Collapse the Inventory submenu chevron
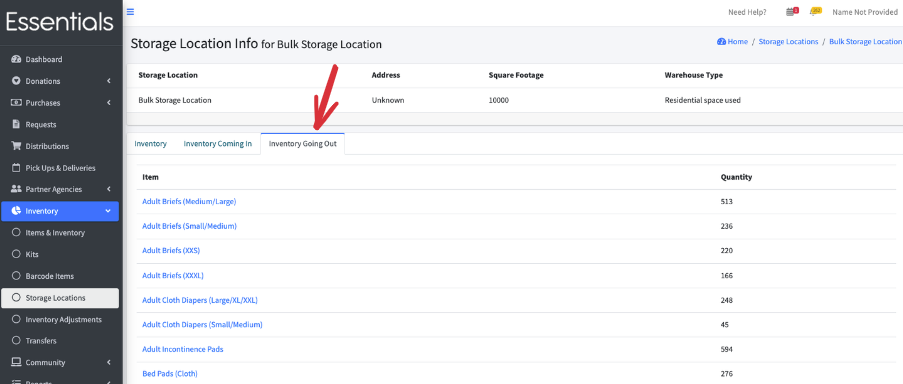 coord(108,211)
